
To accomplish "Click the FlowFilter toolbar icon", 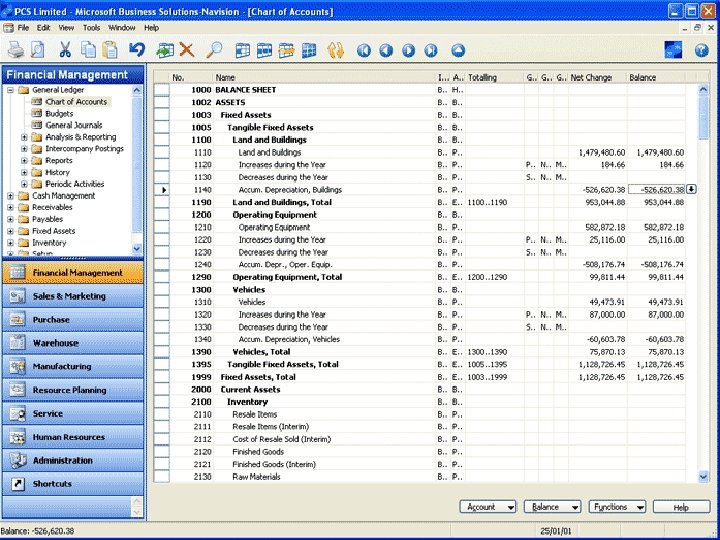I will (287, 50).
